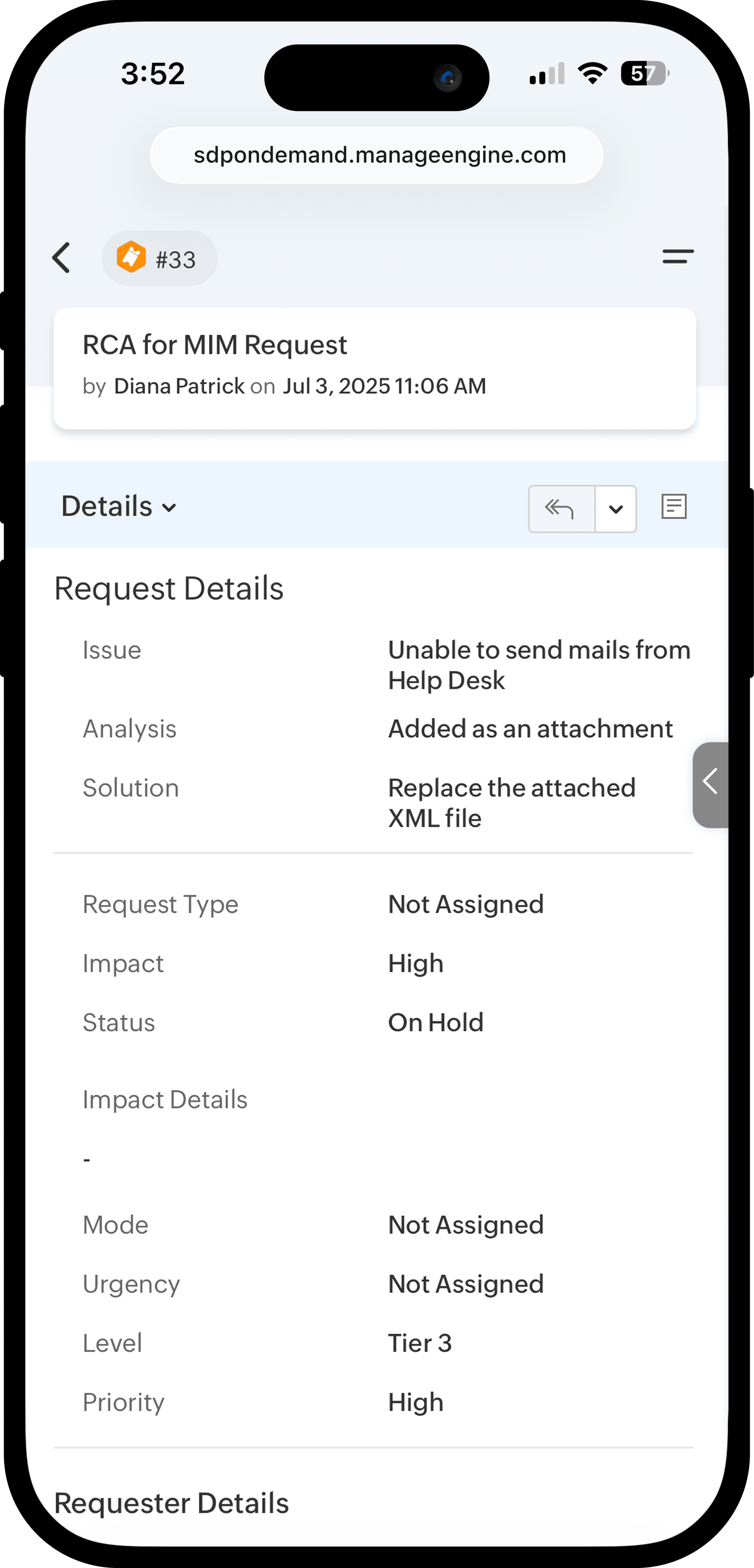Tap the Wi-Fi status icon

592,74
